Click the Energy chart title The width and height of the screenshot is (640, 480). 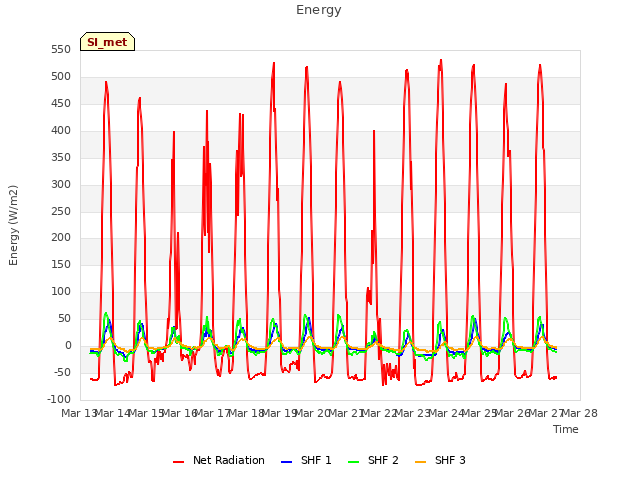coord(319,10)
